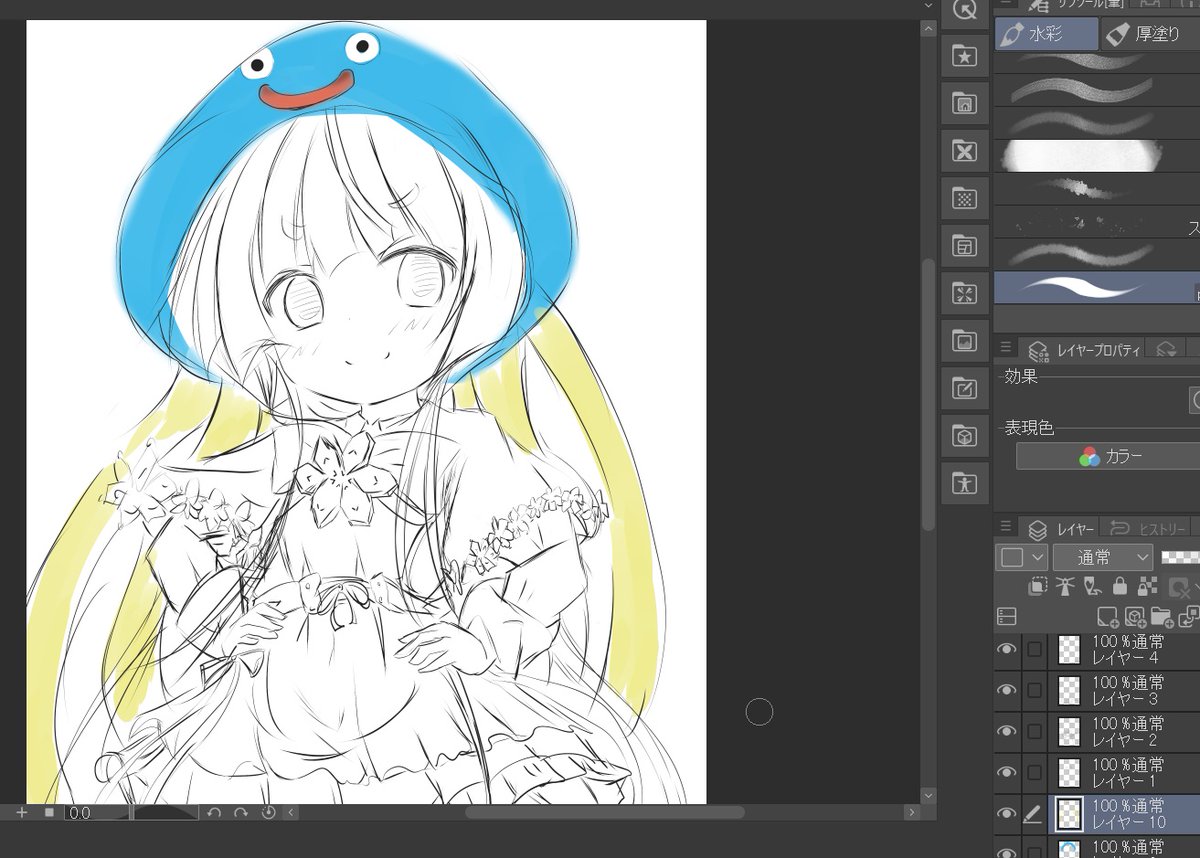This screenshot has width=1200, height=858.
Task: Select the レイヤー 2 name text
Action: click(1125, 739)
